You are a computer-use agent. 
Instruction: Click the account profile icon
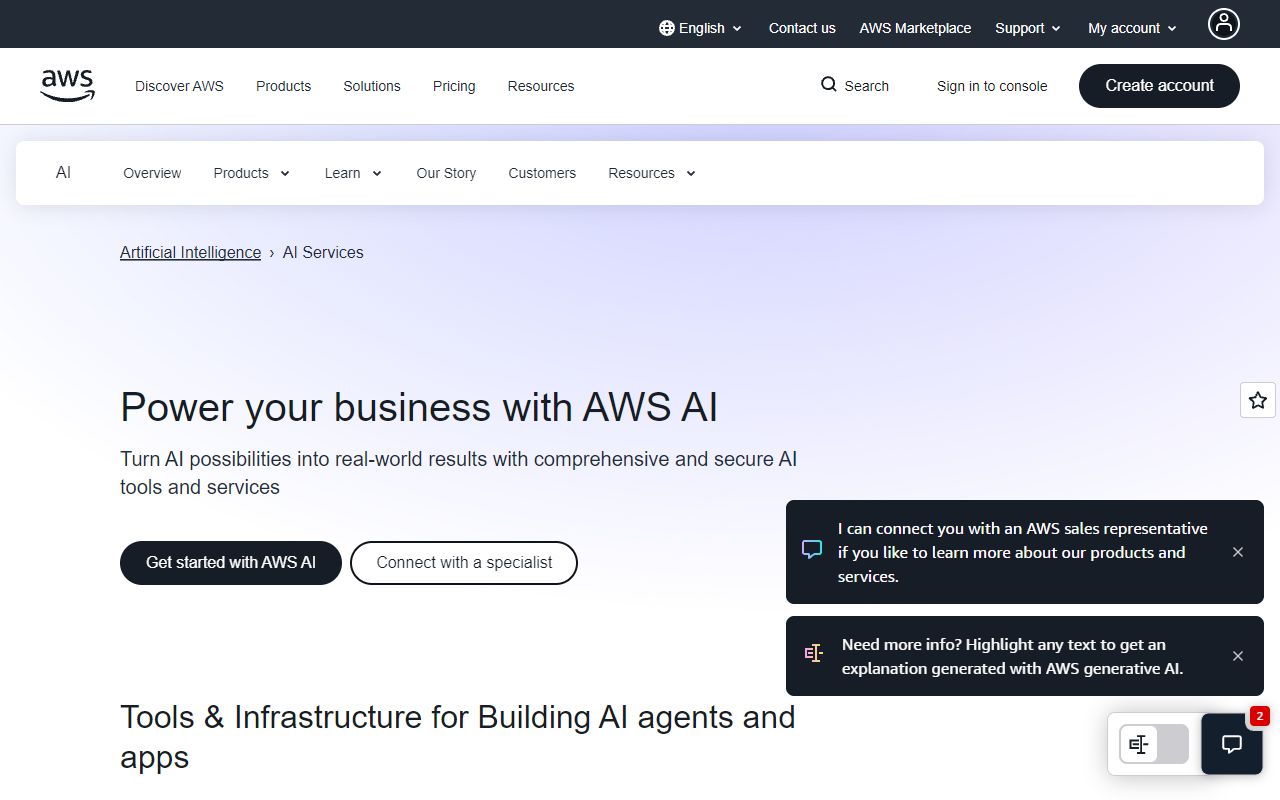pyautogui.click(x=1224, y=23)
